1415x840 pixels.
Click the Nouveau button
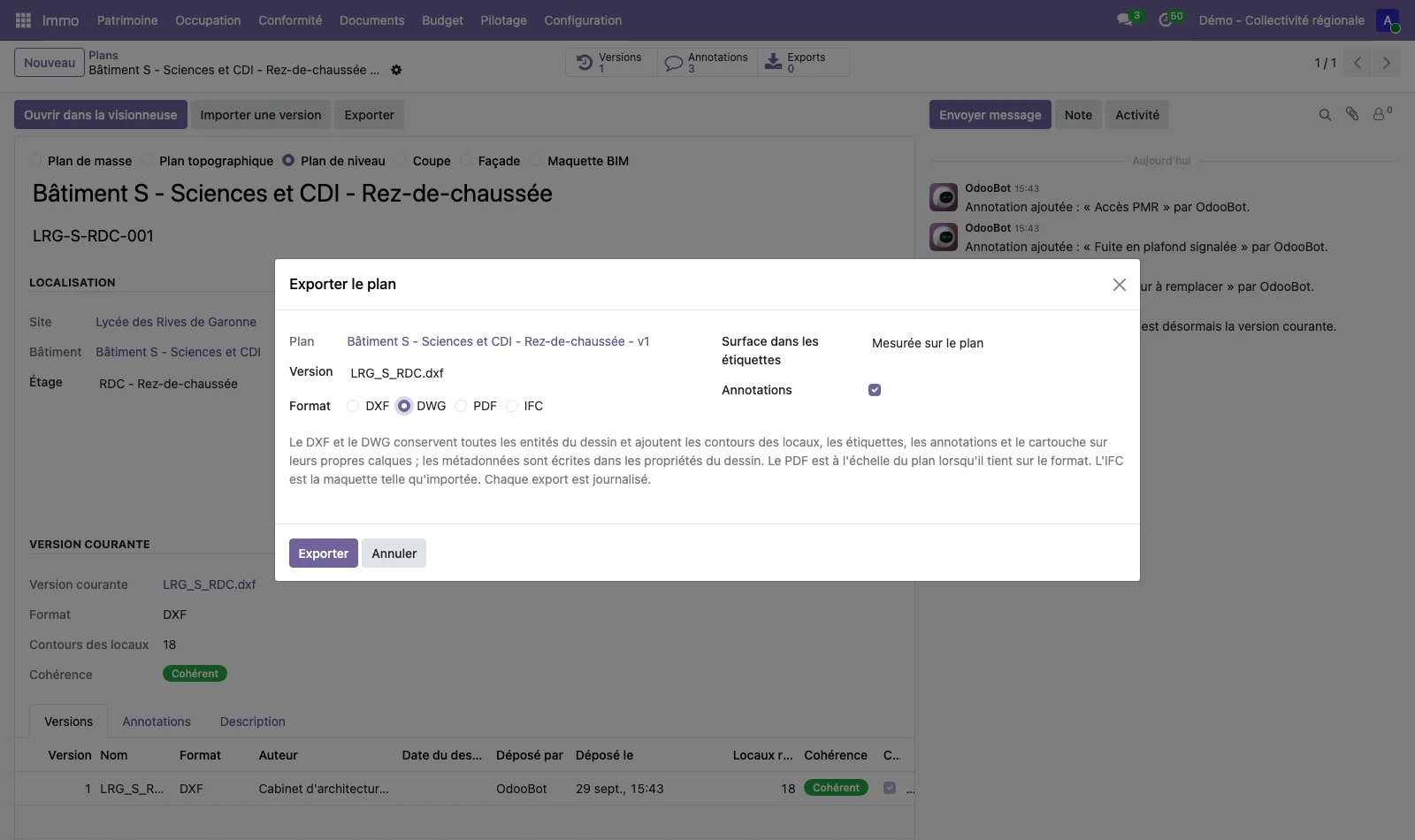point(50,63)
